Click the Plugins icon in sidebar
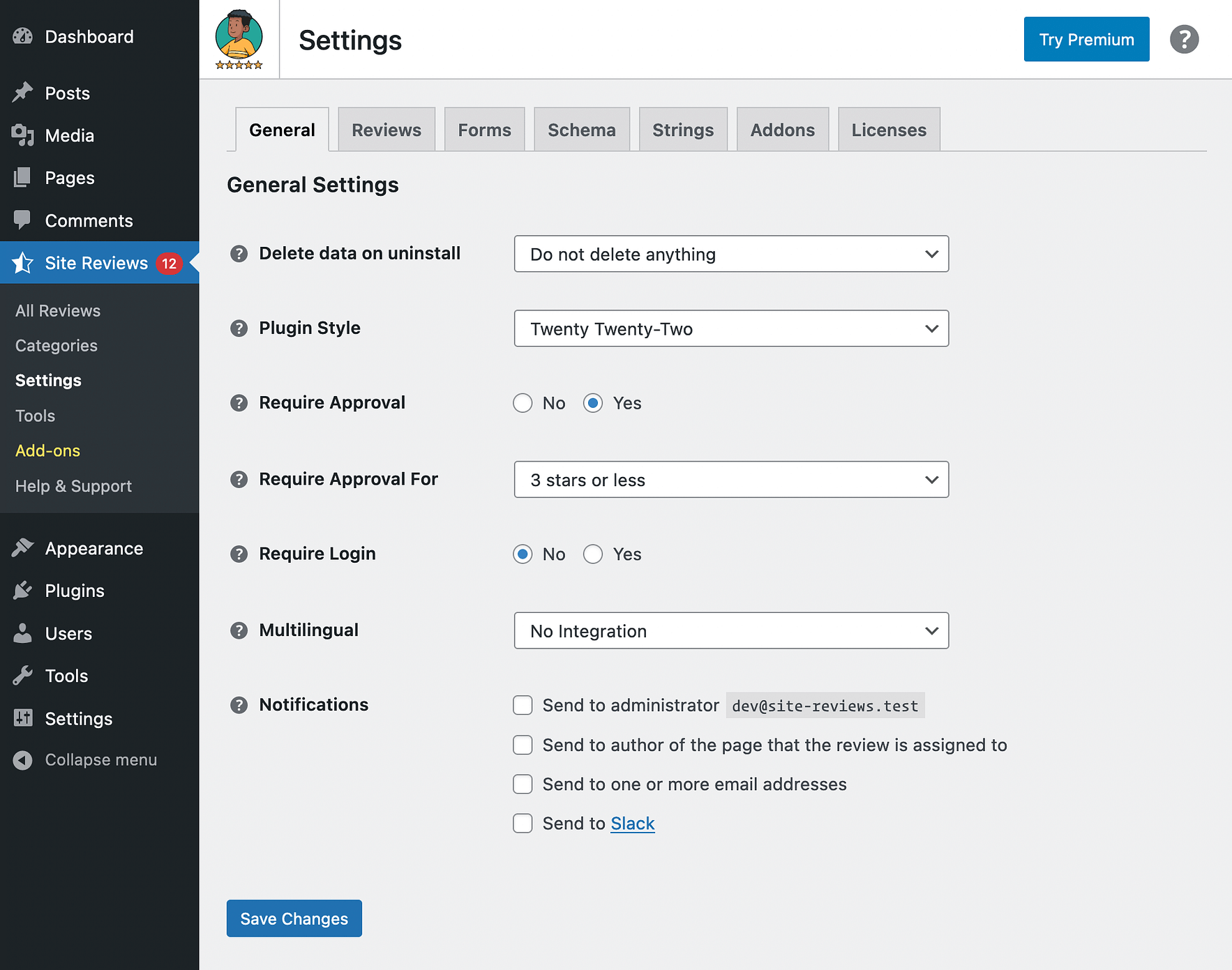The width and height of the screenshot is (1232, 970). click(23, 591)
